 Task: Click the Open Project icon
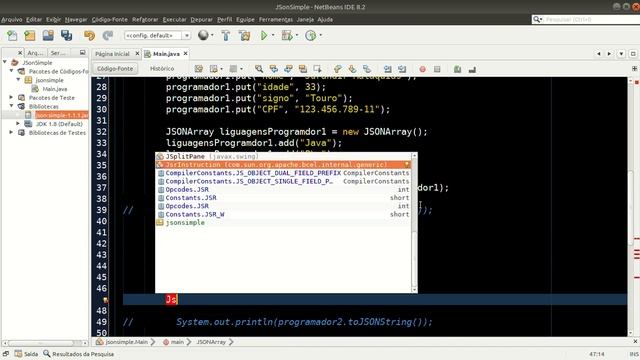coord(48,36)
